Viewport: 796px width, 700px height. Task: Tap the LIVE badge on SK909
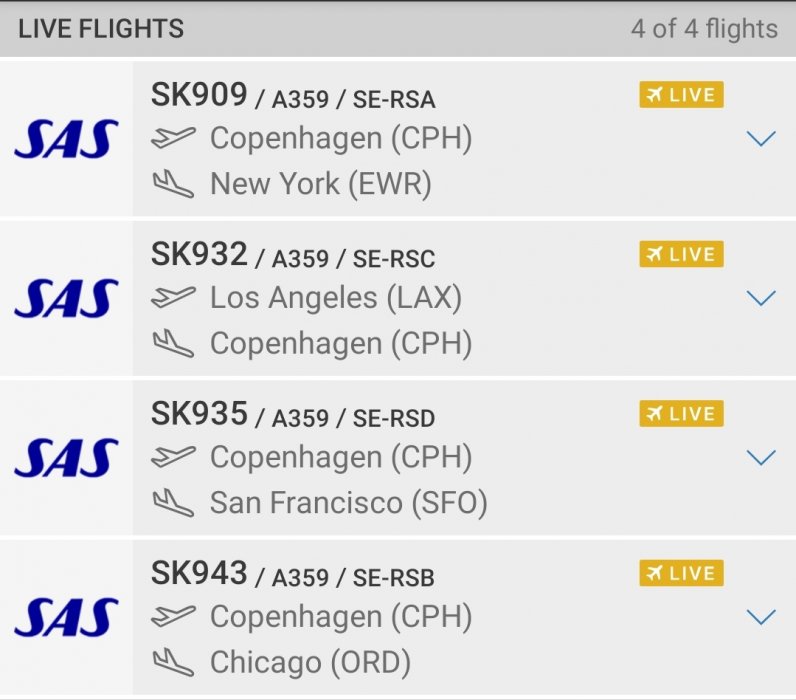(681, 95)
